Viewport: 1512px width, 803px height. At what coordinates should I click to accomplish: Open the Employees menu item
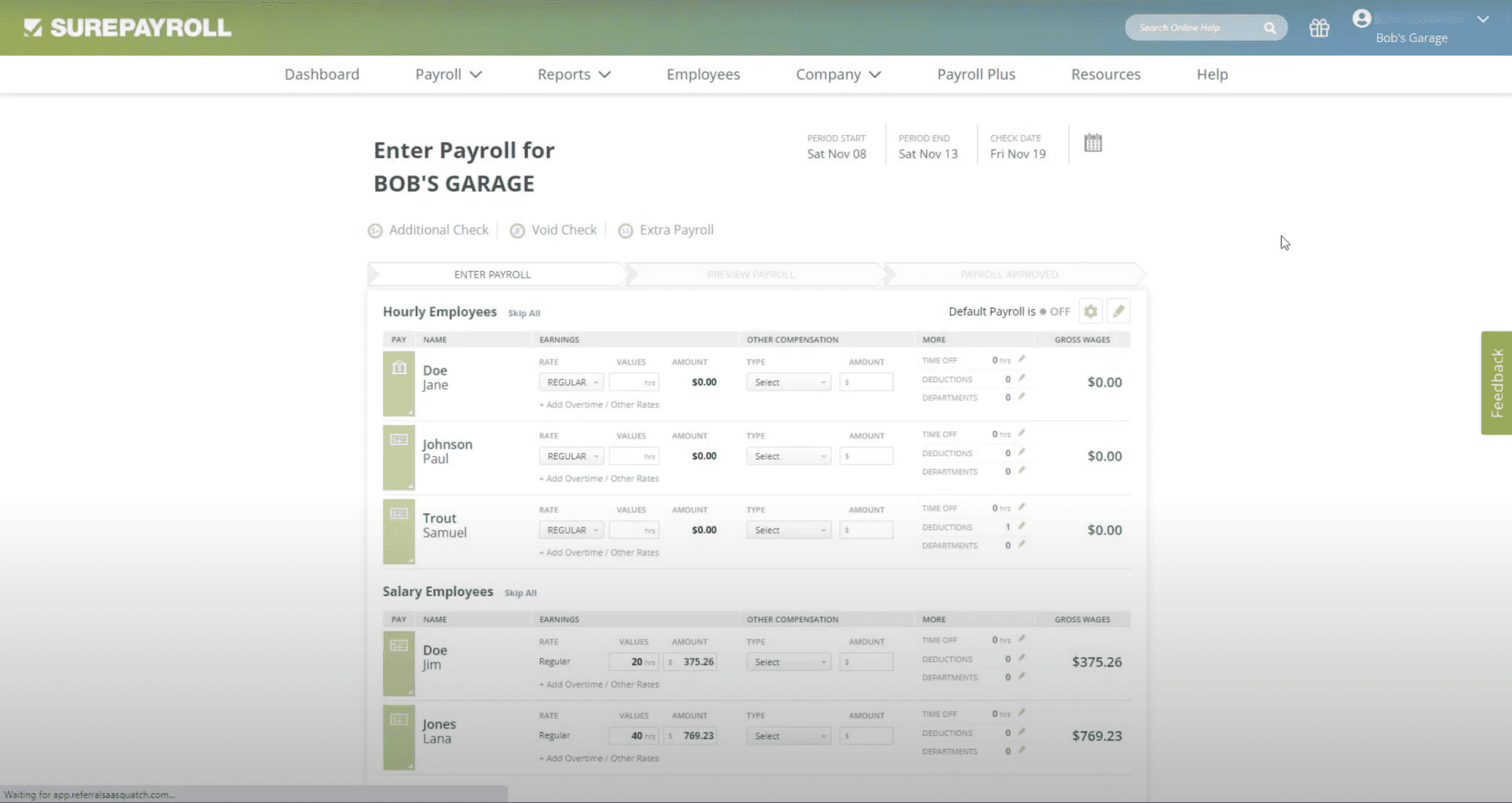point(703,74)
